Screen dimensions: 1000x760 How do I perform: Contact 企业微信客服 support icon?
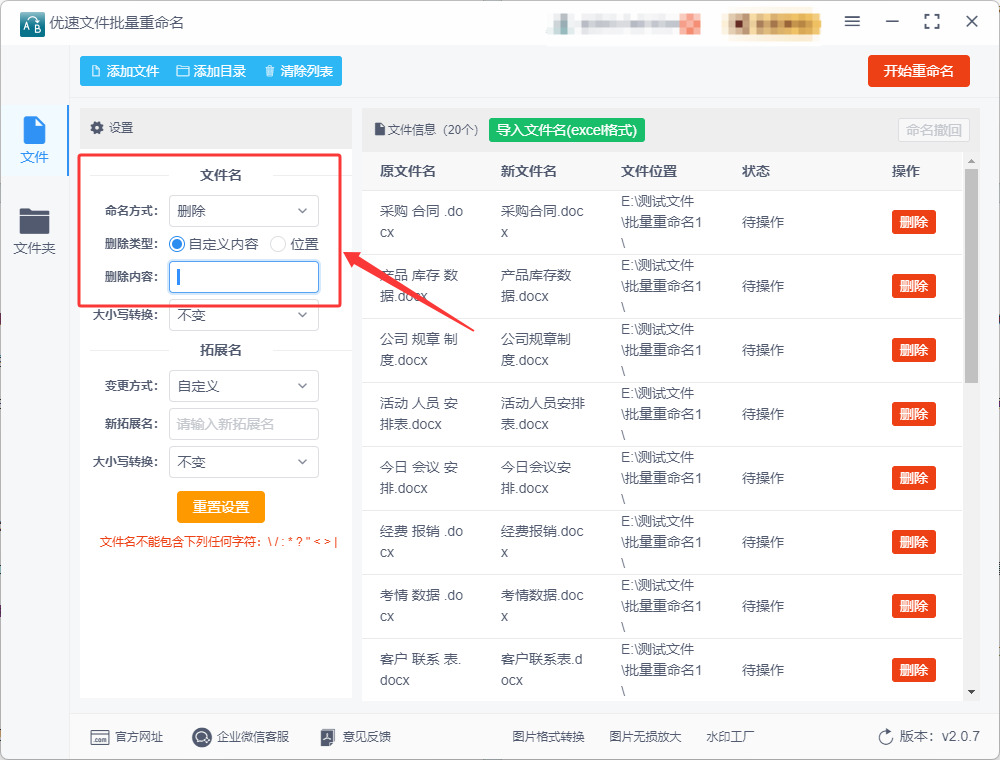coord(202,737)
